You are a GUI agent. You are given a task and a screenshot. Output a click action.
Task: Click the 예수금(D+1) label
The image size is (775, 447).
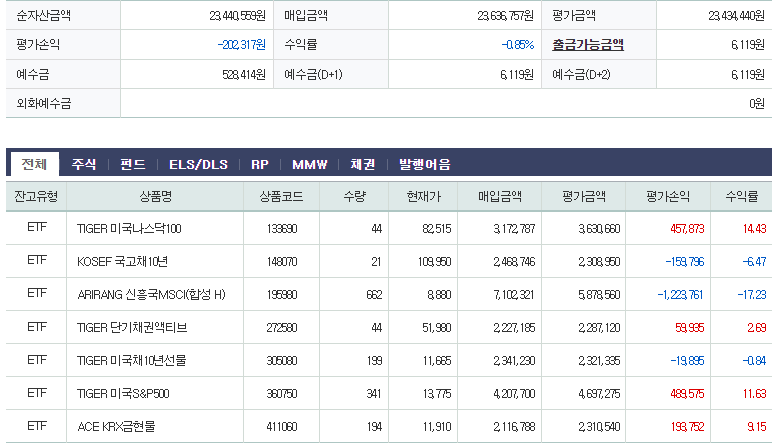click(313, 75)
